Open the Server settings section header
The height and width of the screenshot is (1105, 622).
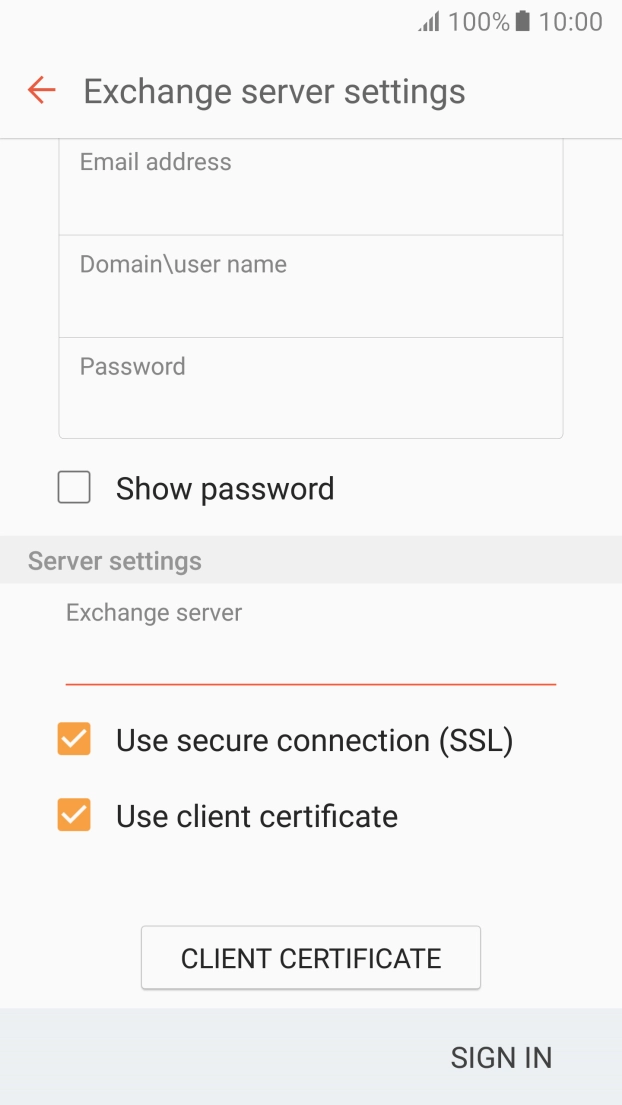(113, 560)
